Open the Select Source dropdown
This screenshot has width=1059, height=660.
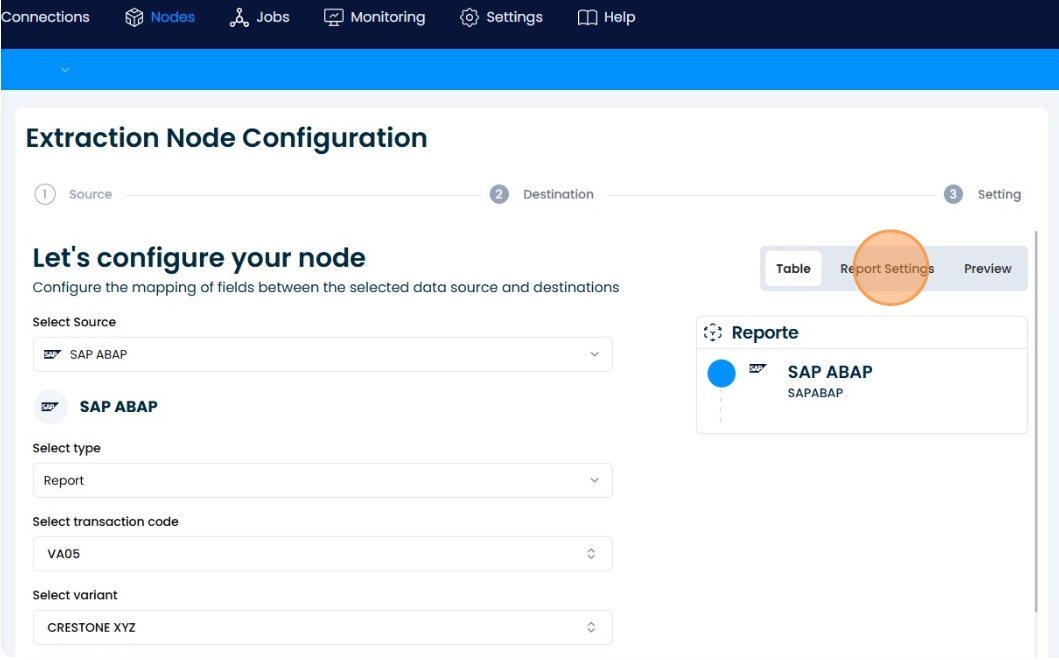point(322,354)
